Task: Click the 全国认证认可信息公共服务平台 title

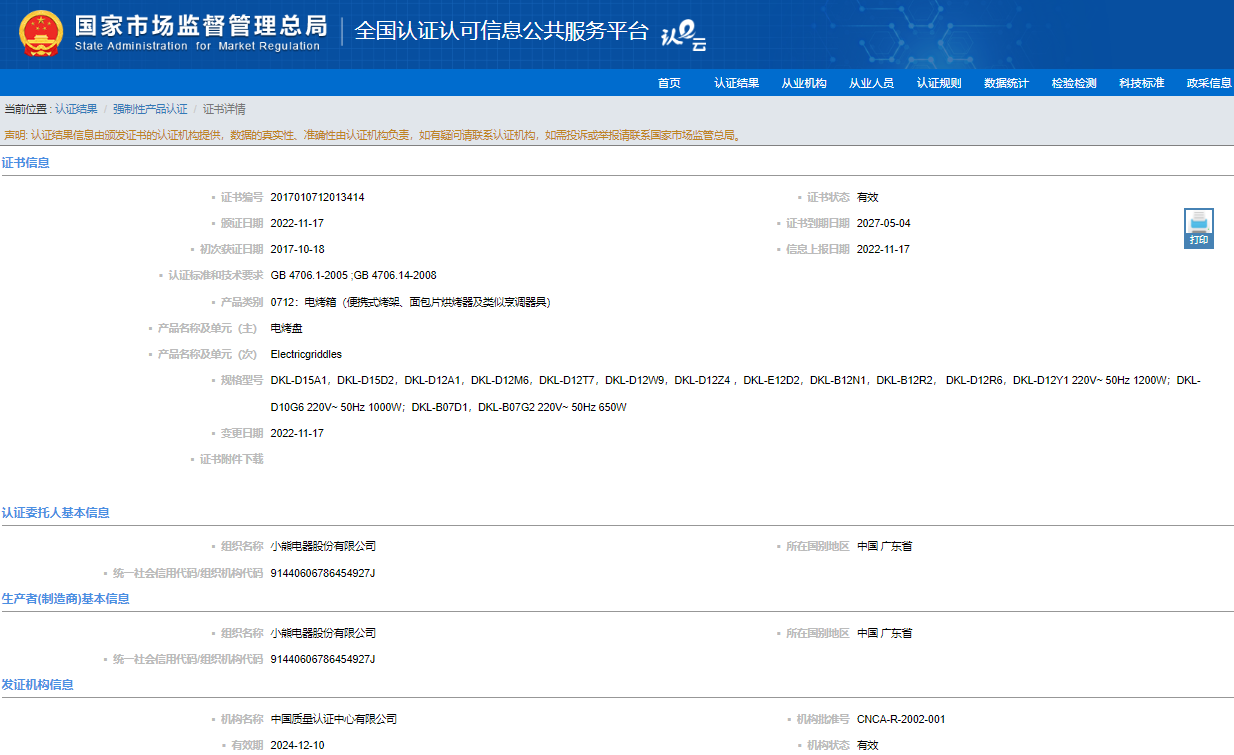Action: [501, 30]
